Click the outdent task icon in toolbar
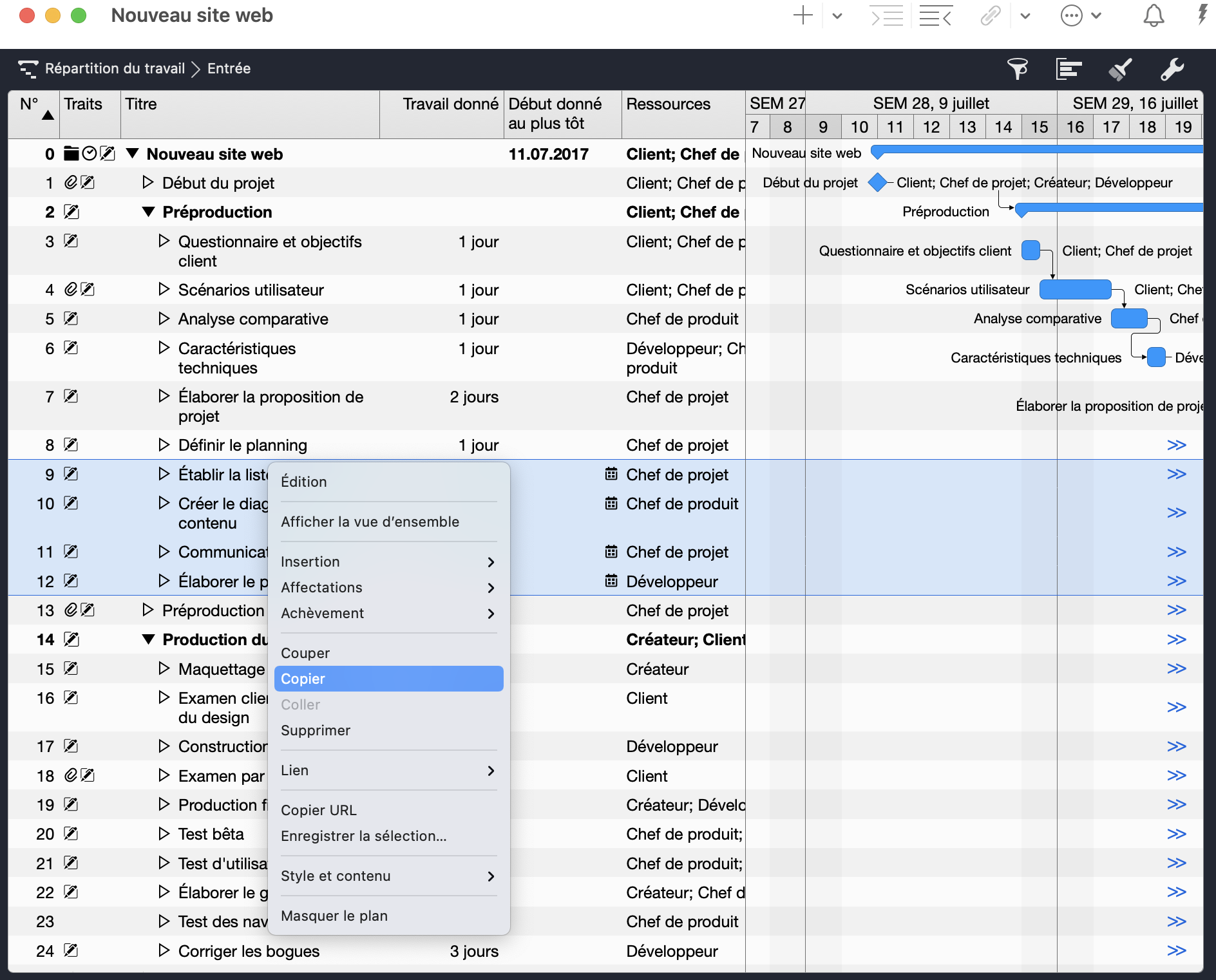Viewport: 1216px width, 980px height. (x=935, y=15)
